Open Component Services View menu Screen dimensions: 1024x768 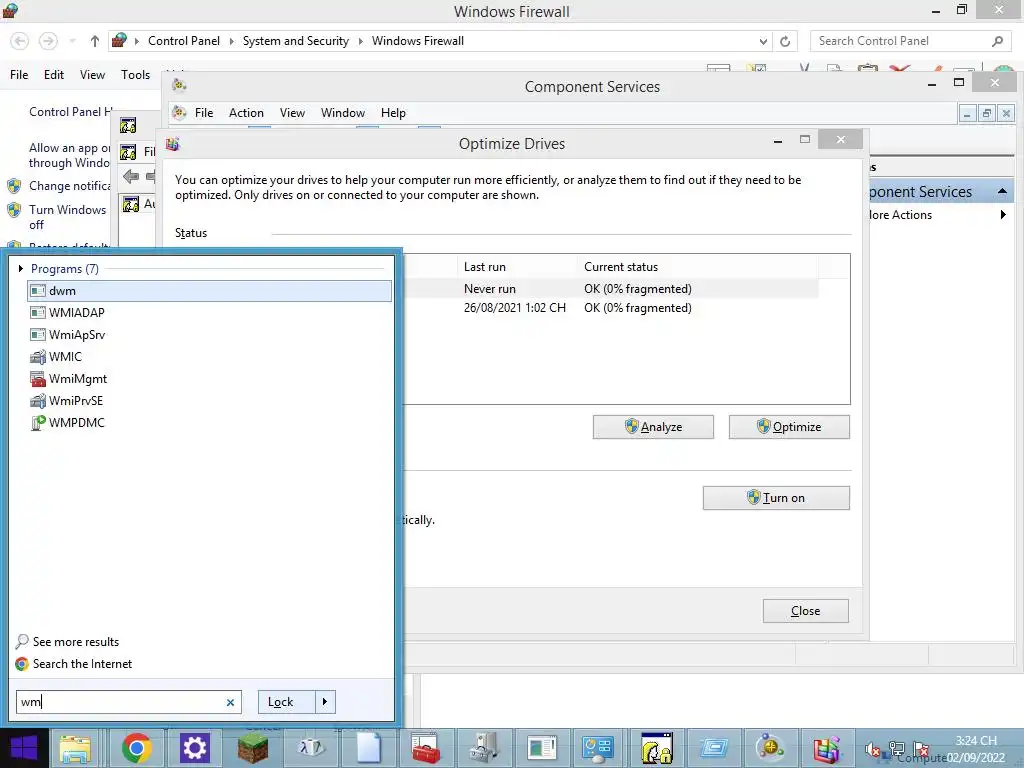click(x=292, y=113)
